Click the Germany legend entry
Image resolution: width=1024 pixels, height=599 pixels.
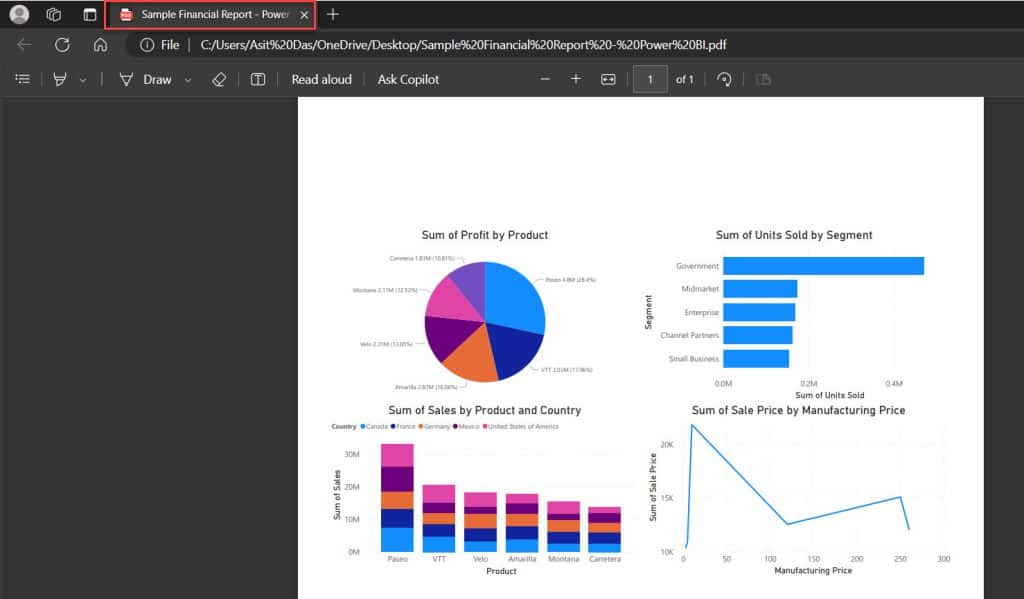[x=434, y=427]
